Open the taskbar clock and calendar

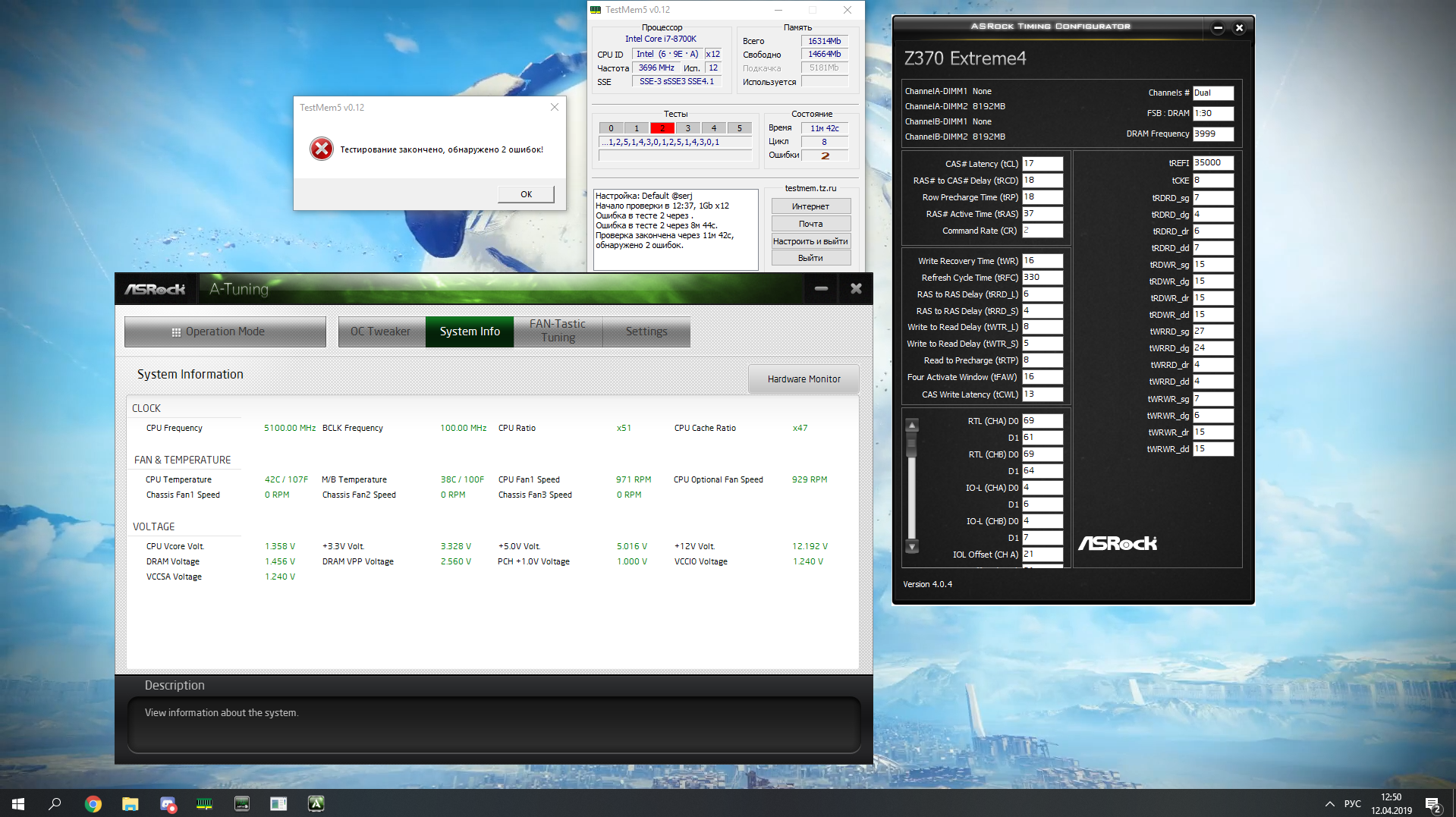click(1392, 803)
